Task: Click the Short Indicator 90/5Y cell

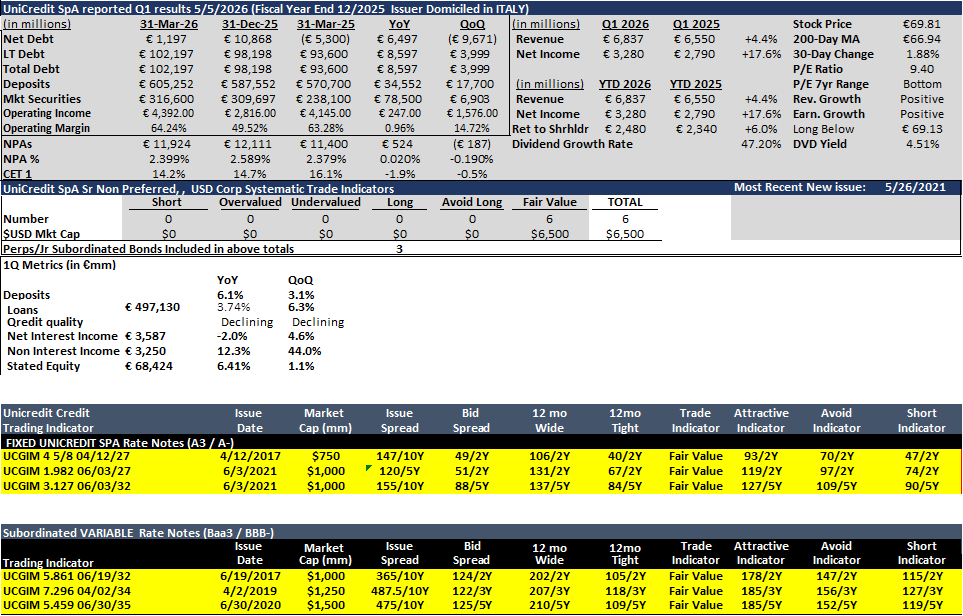Action: pos(921,485)
